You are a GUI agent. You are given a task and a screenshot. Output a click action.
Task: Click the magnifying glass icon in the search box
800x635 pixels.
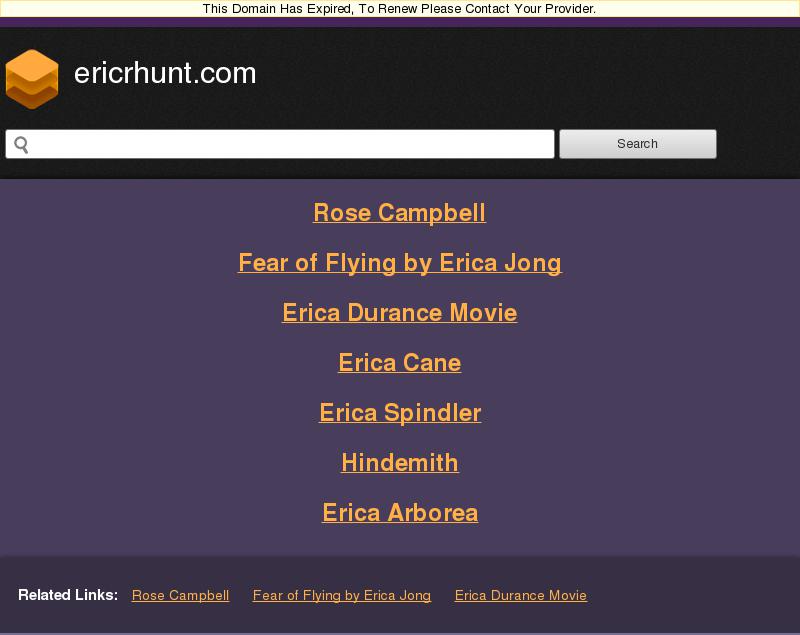click(x=23, y=143)
